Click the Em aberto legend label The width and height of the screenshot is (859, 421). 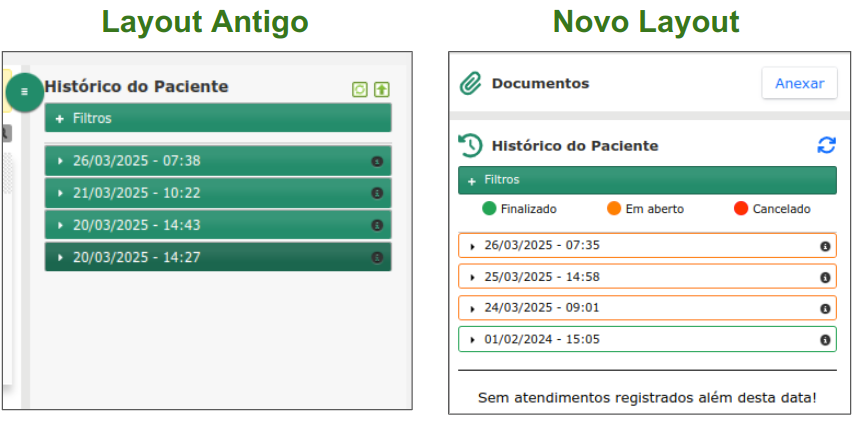(x=655, y=209)
